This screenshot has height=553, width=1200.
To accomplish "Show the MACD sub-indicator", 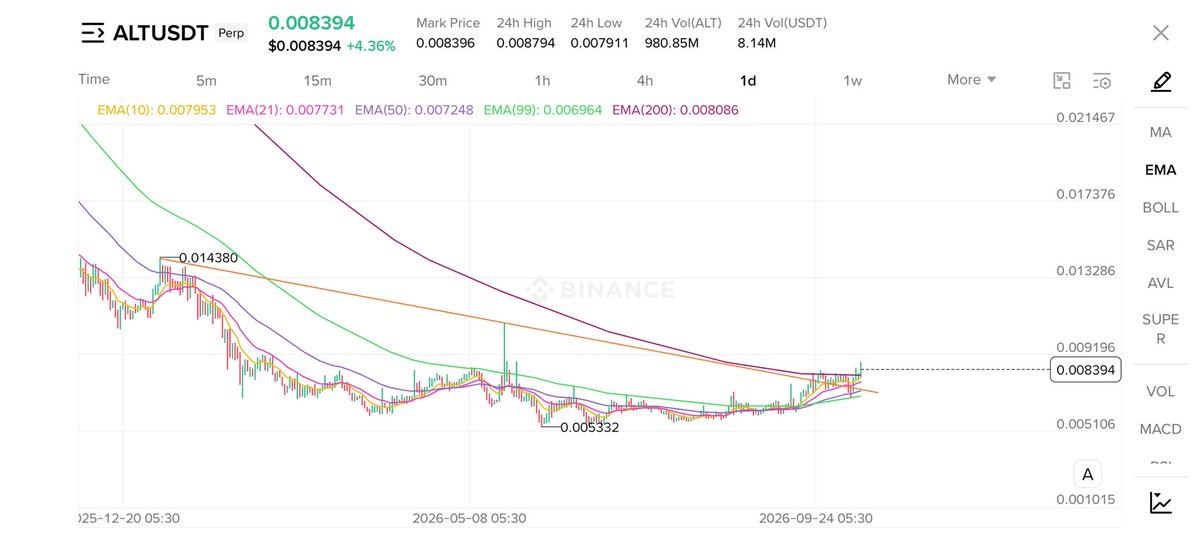I will [x=1160, y=429].
